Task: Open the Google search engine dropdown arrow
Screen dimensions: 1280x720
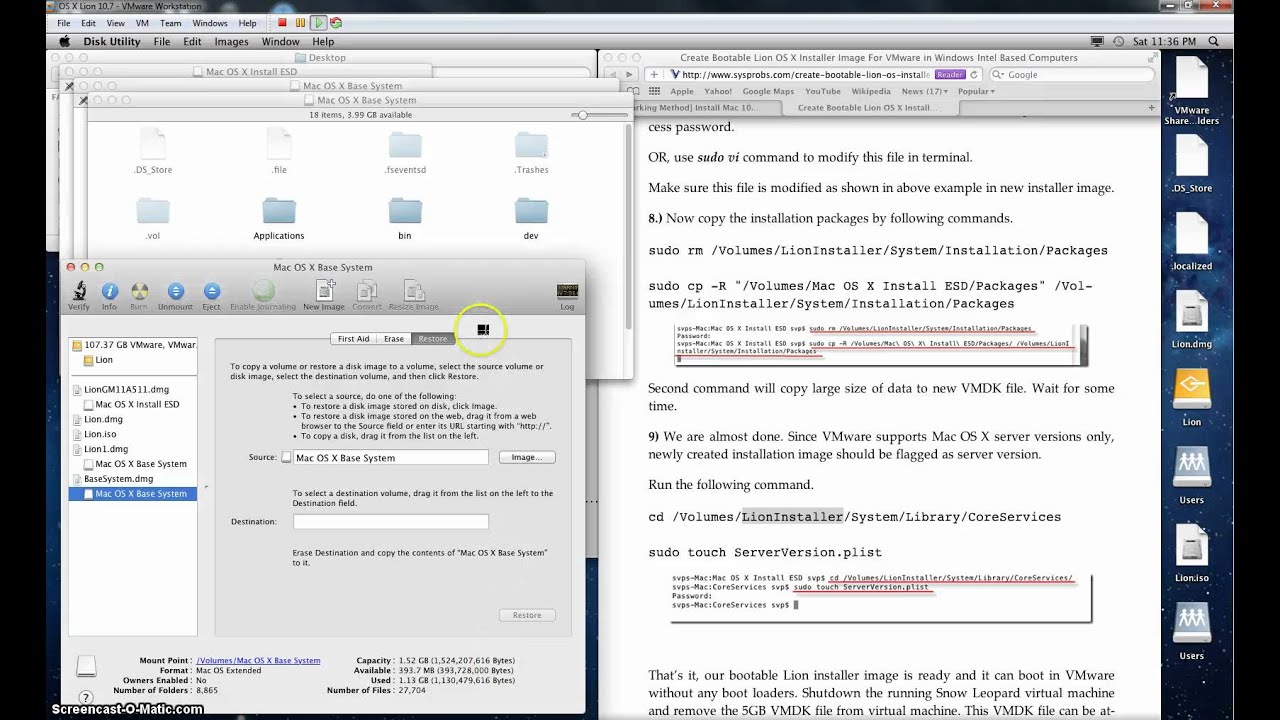Action: tap(1000, 75)
